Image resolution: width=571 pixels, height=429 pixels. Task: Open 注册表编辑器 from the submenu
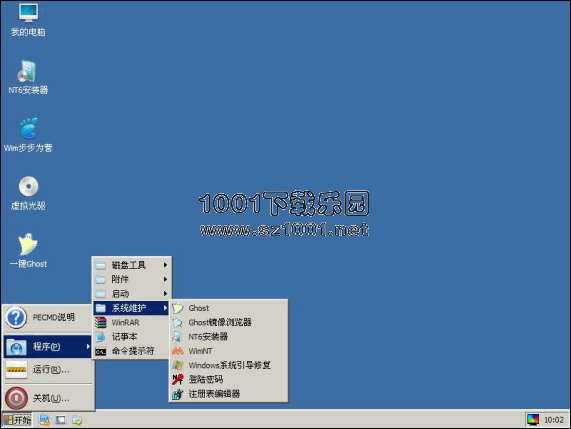click(229, 394)
